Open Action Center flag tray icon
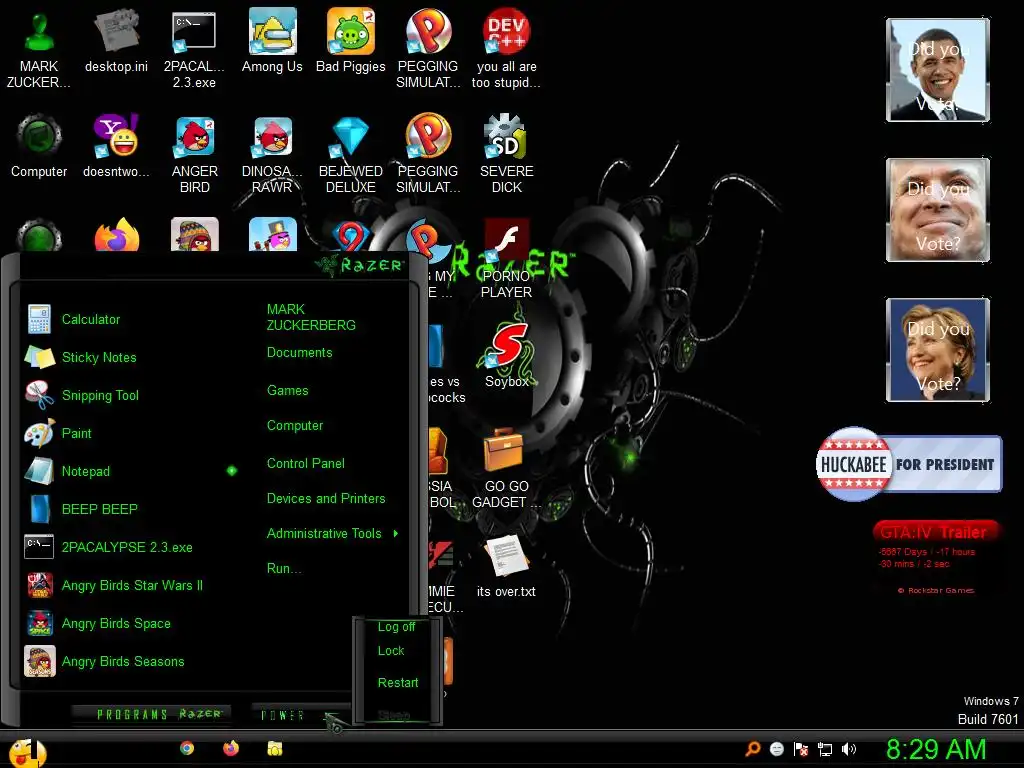The width and height of the screenshot is (1024, 768). point(801,749)
